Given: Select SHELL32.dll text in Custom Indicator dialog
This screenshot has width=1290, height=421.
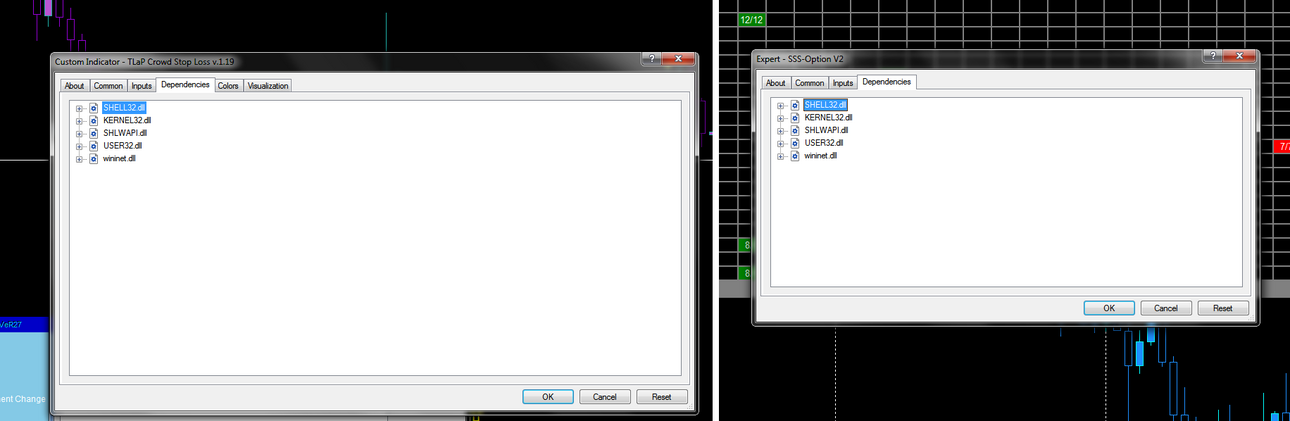Looking at the screenshot, I should [x=125, y=107].
